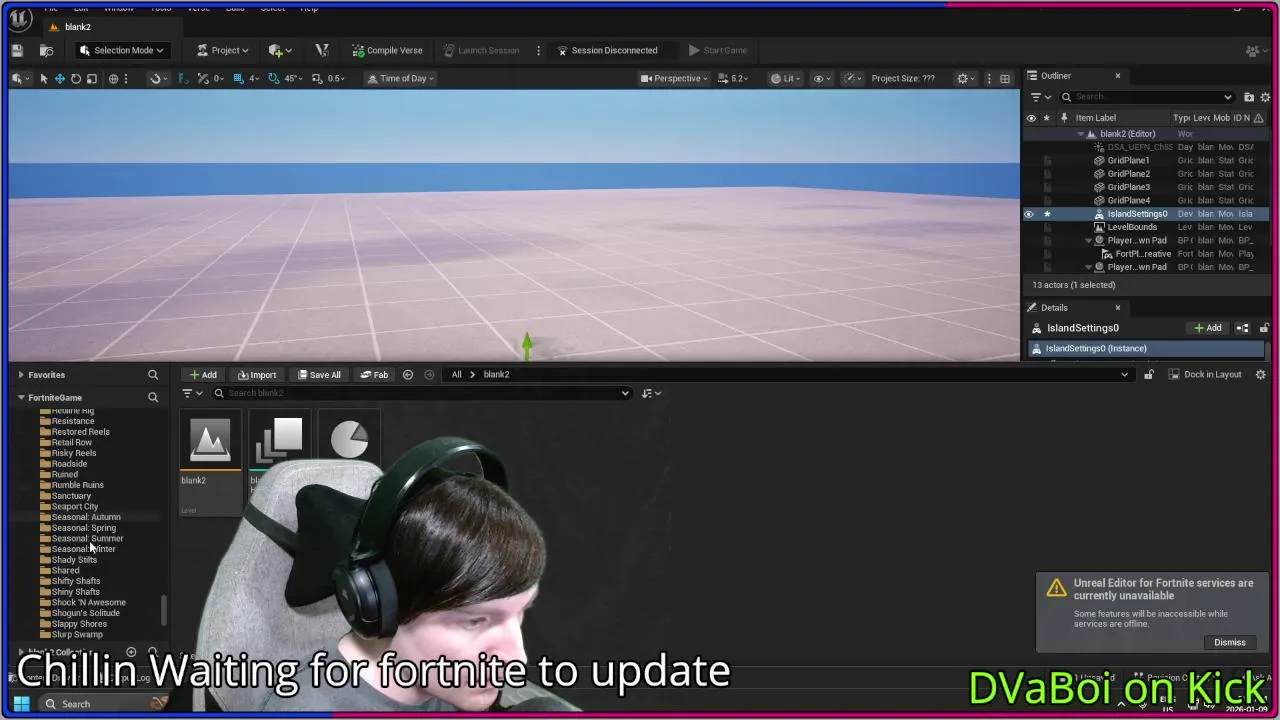Screen dimensions: 1280x720
Task: Open the Content Browser settings gear
Action: click(1260, 375)
